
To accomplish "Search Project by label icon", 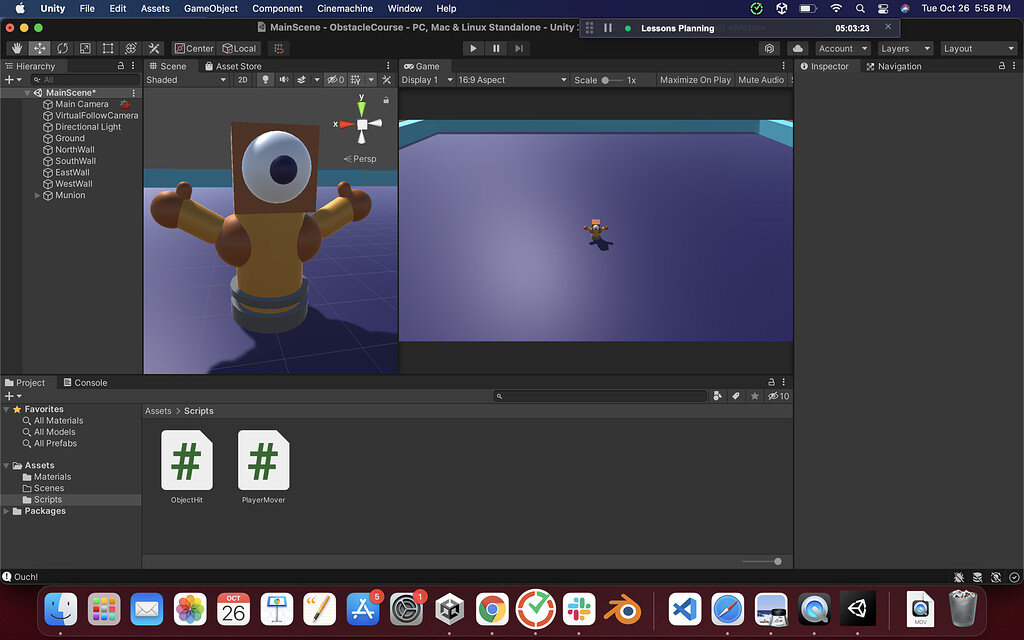I will click(736, 396).
